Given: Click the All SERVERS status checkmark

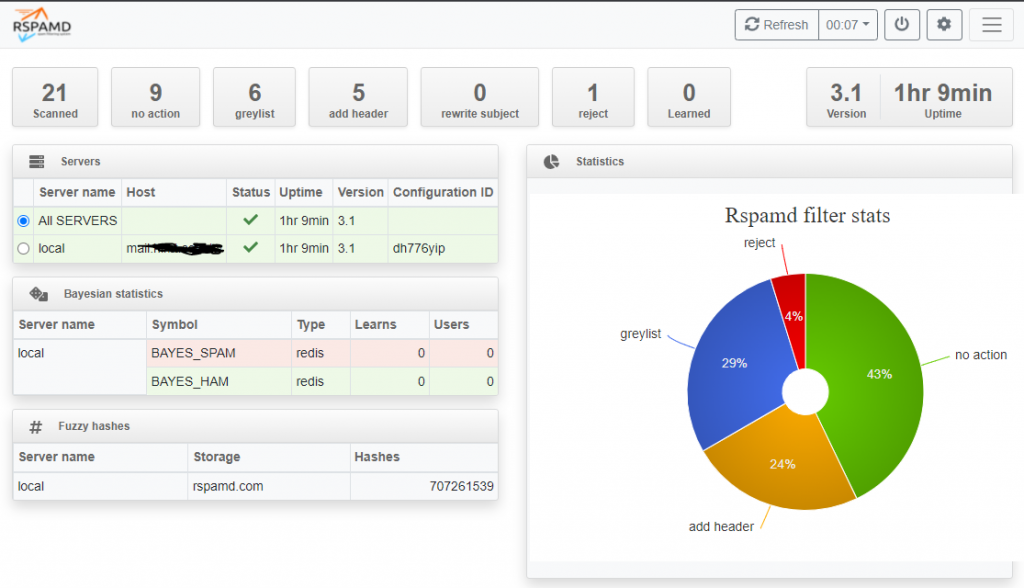Looking at the screenshot, I should (250, 220).
